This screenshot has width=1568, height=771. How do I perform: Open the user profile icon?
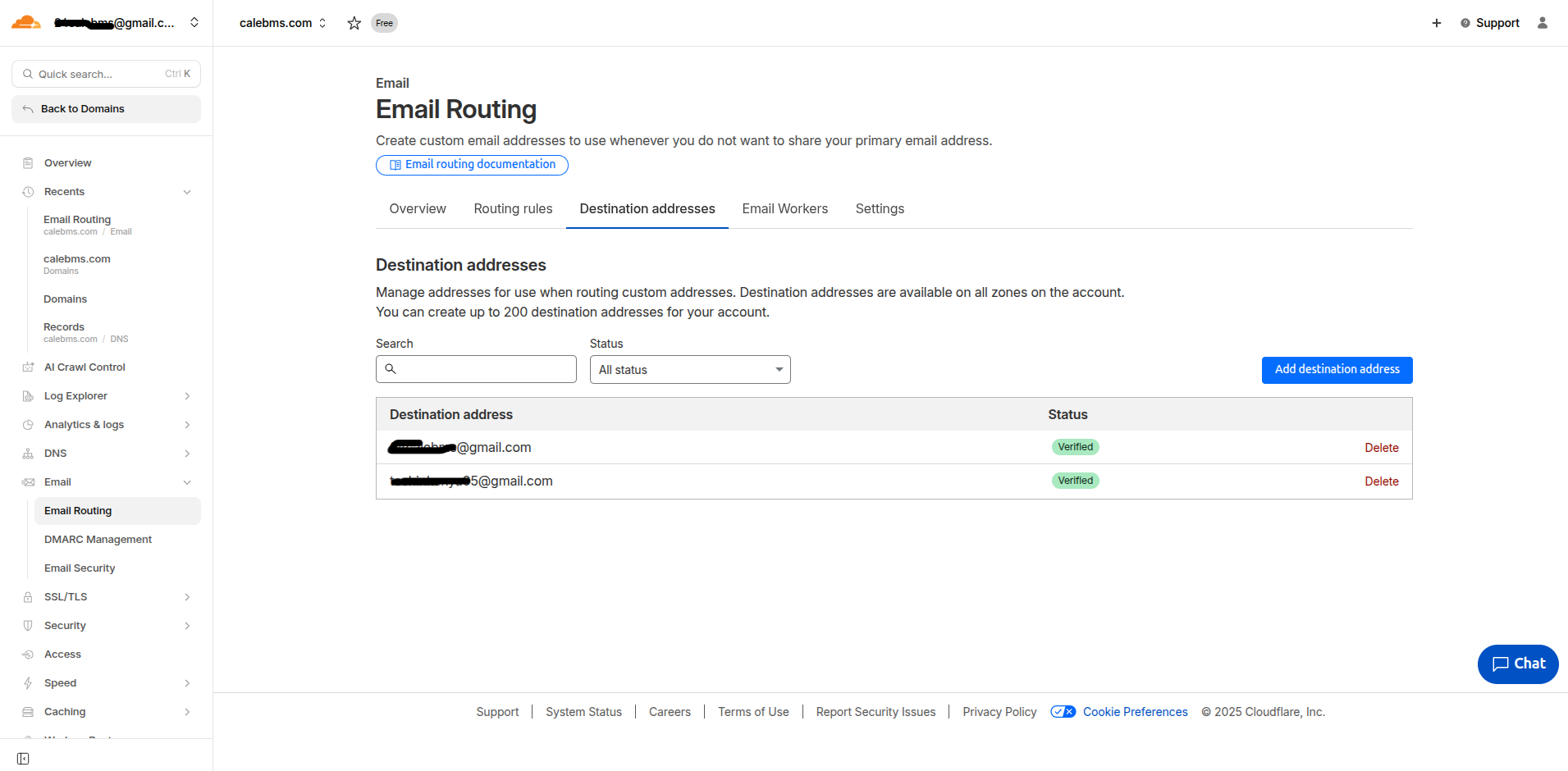coord(1543,23)
